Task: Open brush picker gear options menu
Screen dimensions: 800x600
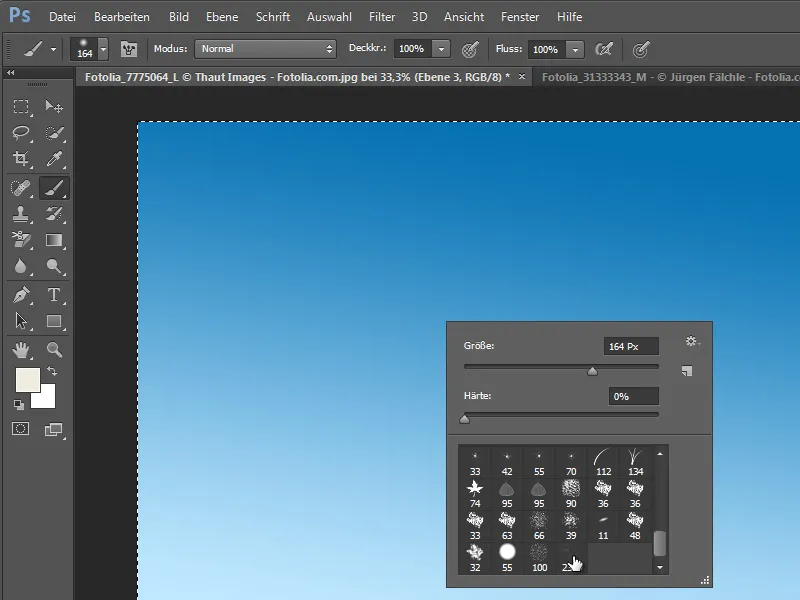Action: pyautogui.click(x=692, y=341)
